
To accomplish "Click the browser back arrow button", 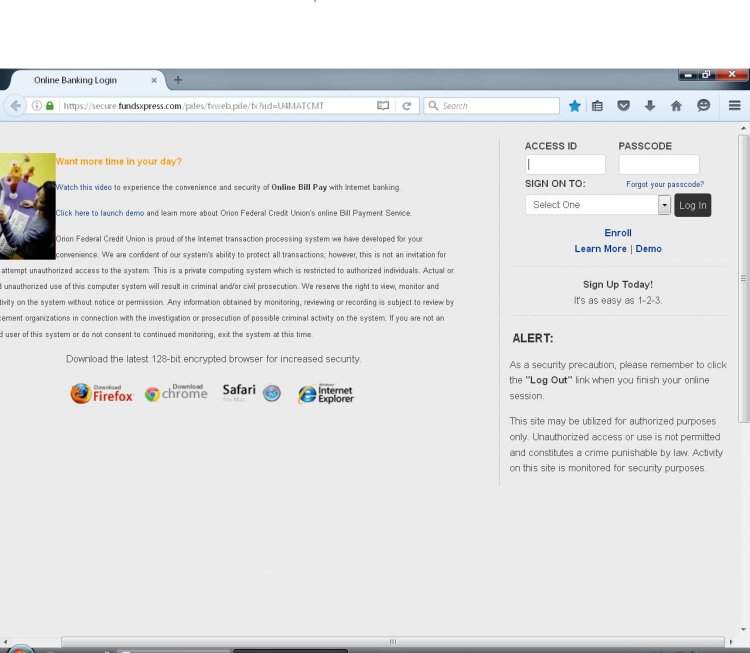I will 15,106.
